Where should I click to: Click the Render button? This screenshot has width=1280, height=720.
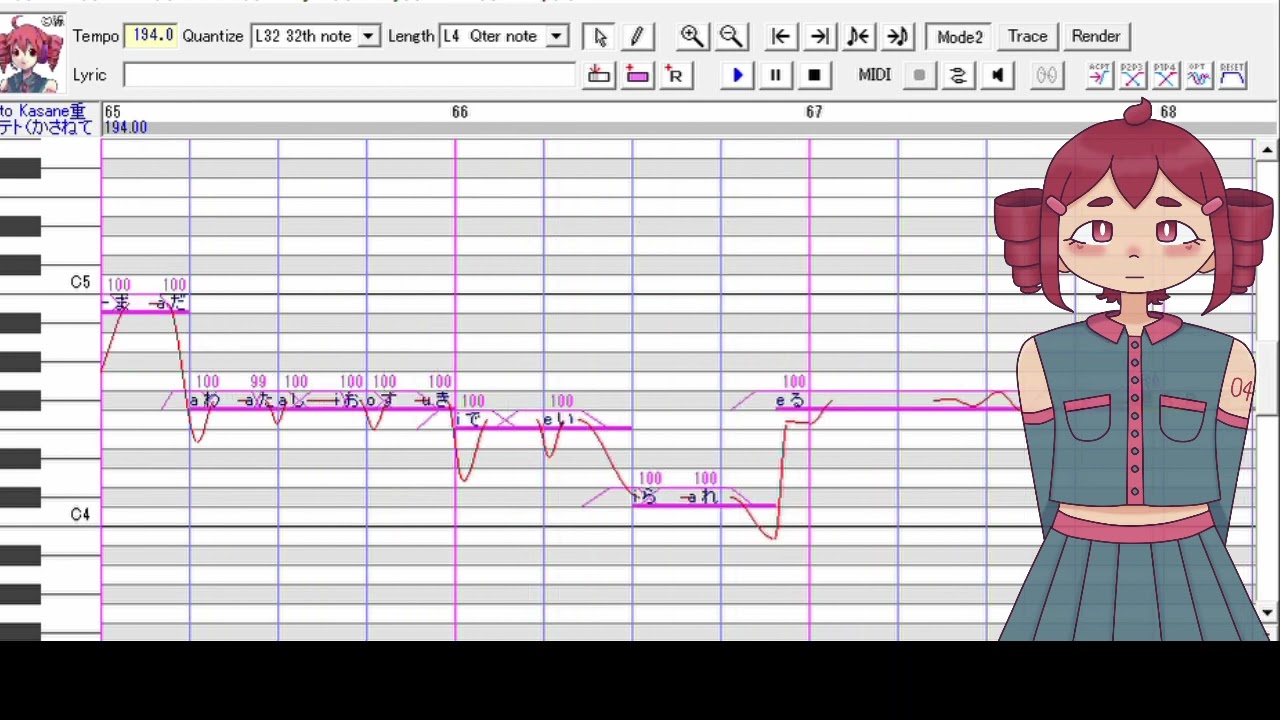(x=1096, y=36)
